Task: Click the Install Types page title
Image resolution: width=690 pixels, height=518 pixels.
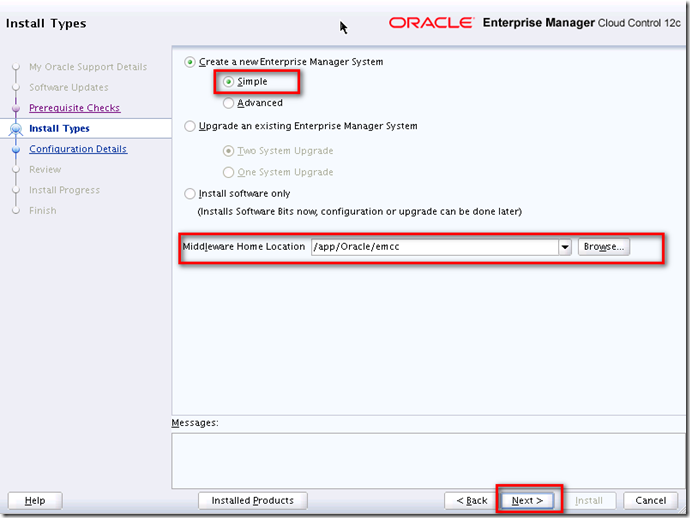Action: [x=46, y=23]
